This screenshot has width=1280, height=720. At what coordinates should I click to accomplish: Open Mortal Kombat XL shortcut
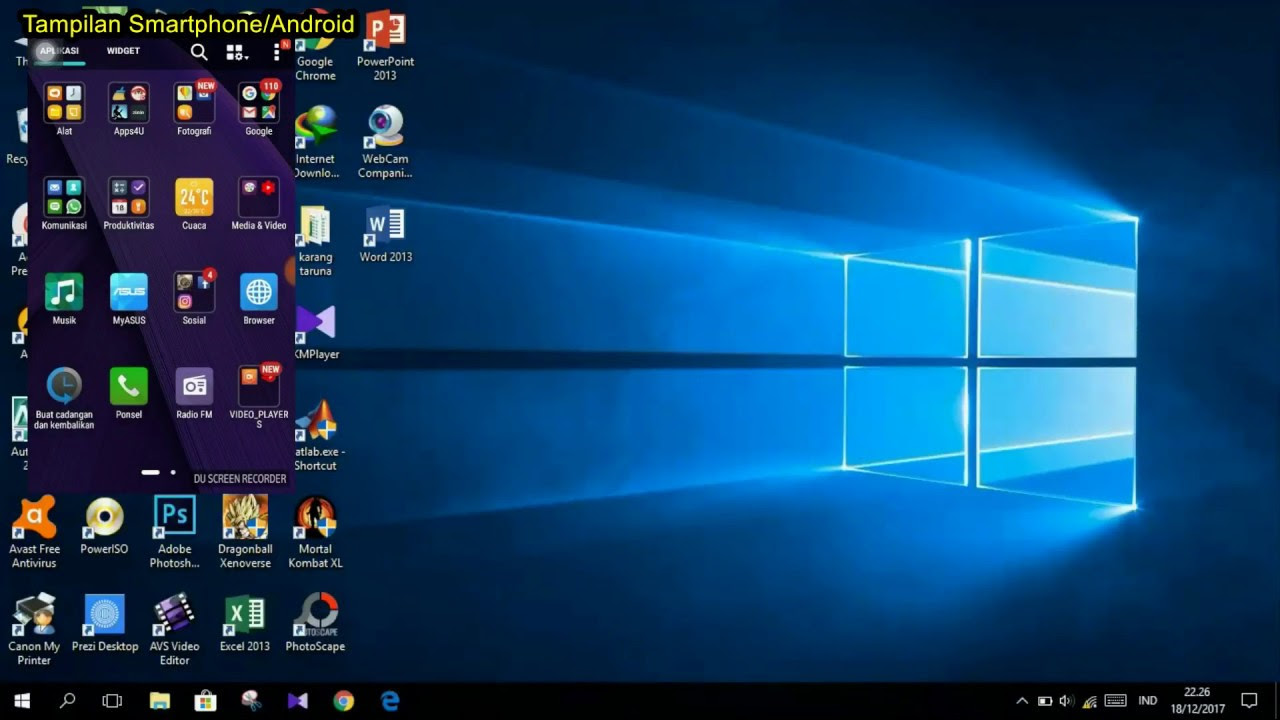click(315, 532)
